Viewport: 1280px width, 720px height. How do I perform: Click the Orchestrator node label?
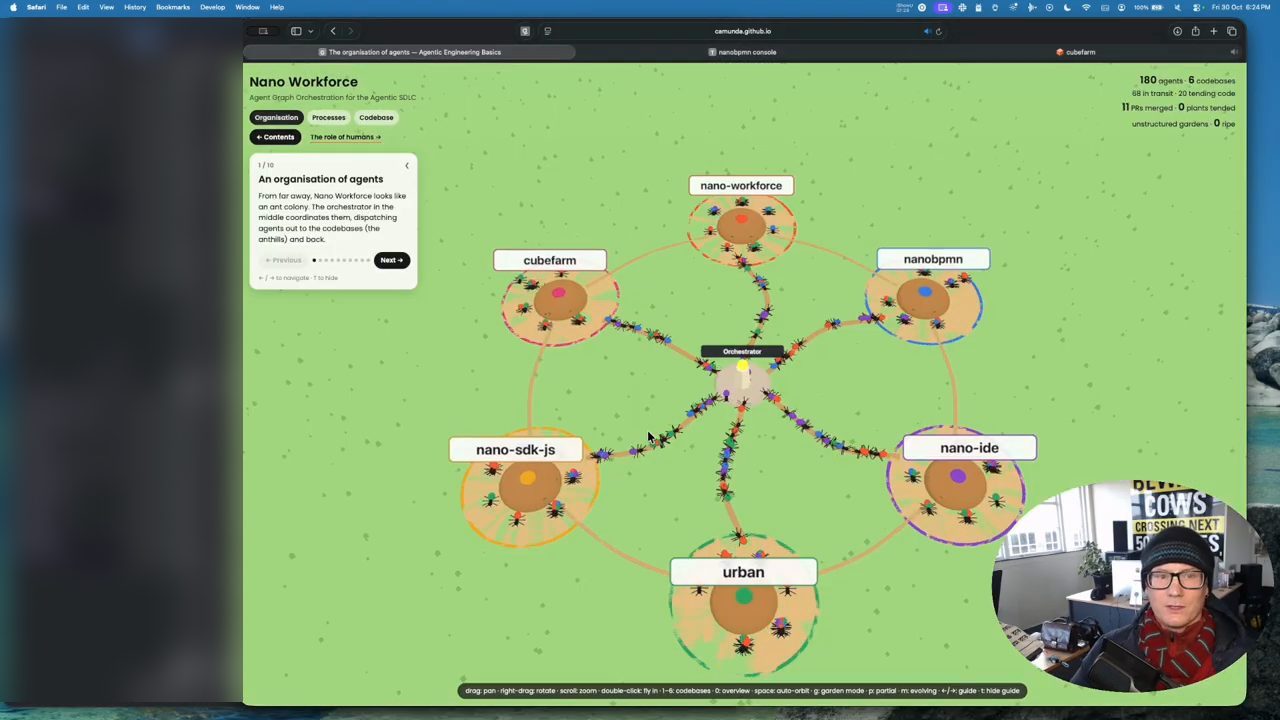742,352
